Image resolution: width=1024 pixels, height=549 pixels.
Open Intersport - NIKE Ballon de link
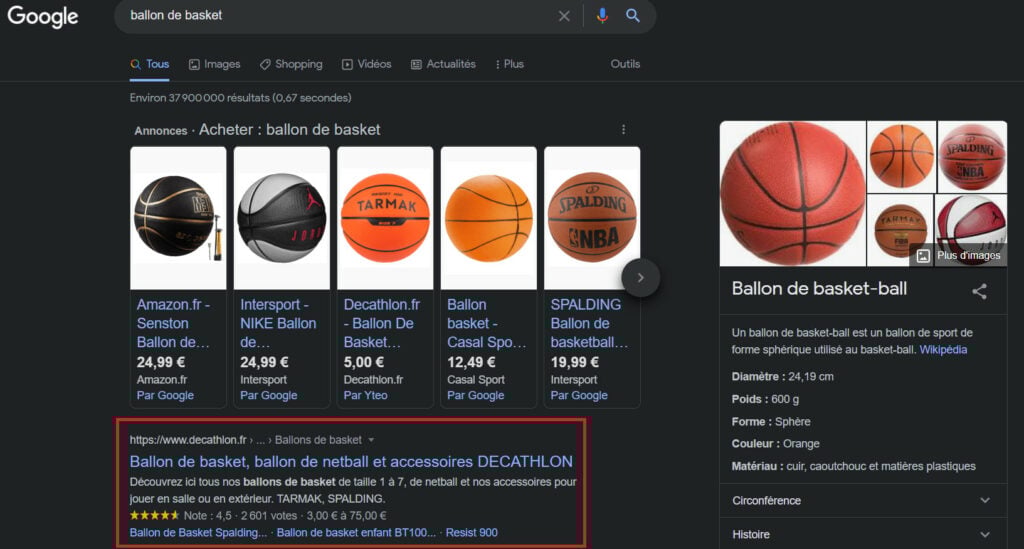[x=278, y=323]
